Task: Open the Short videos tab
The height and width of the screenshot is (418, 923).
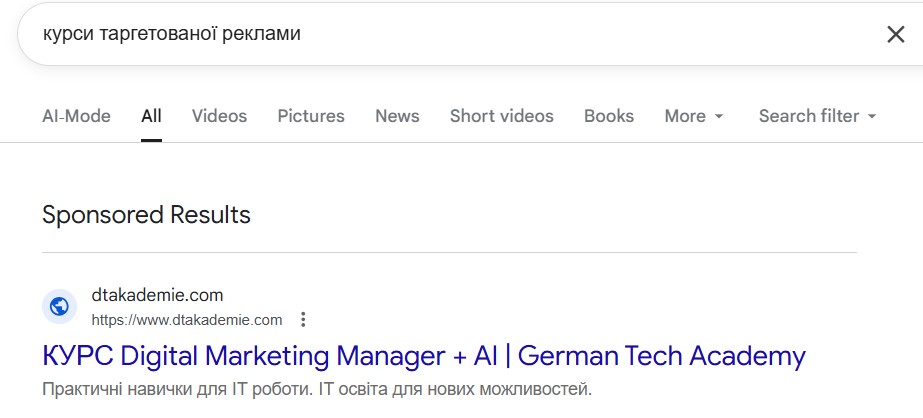Action: 502,116
